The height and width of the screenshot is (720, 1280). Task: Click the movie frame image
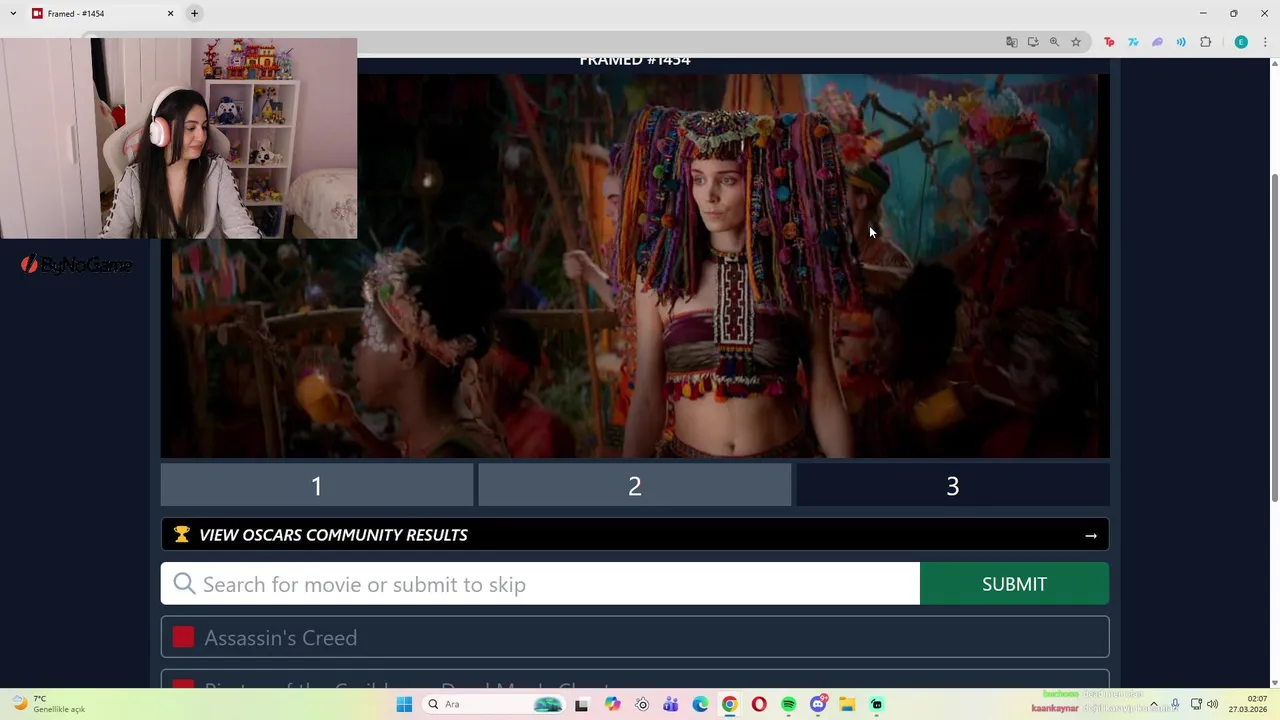coord(635,266)
